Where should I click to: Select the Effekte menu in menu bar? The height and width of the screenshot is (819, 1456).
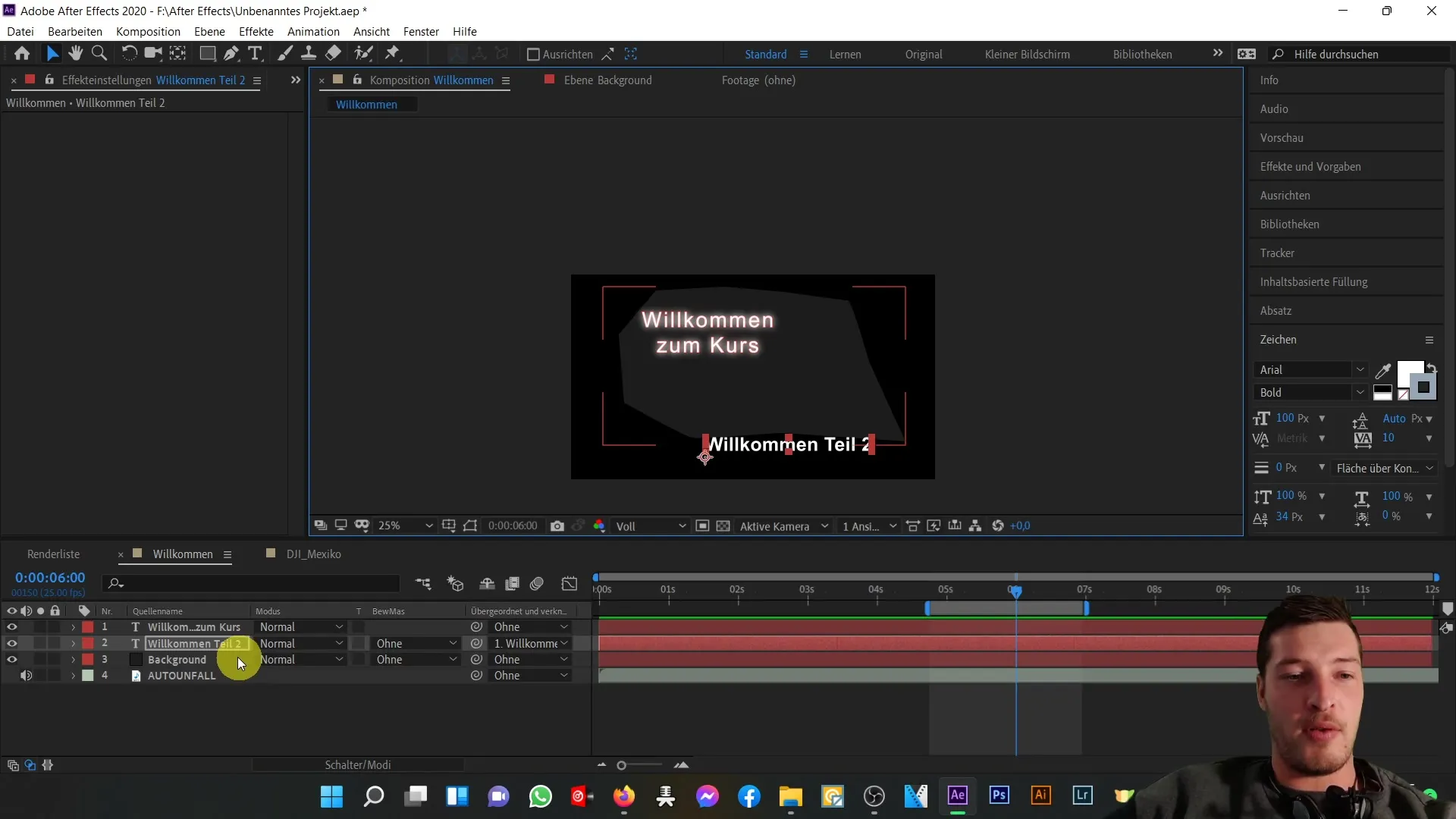tap(256, 31)
